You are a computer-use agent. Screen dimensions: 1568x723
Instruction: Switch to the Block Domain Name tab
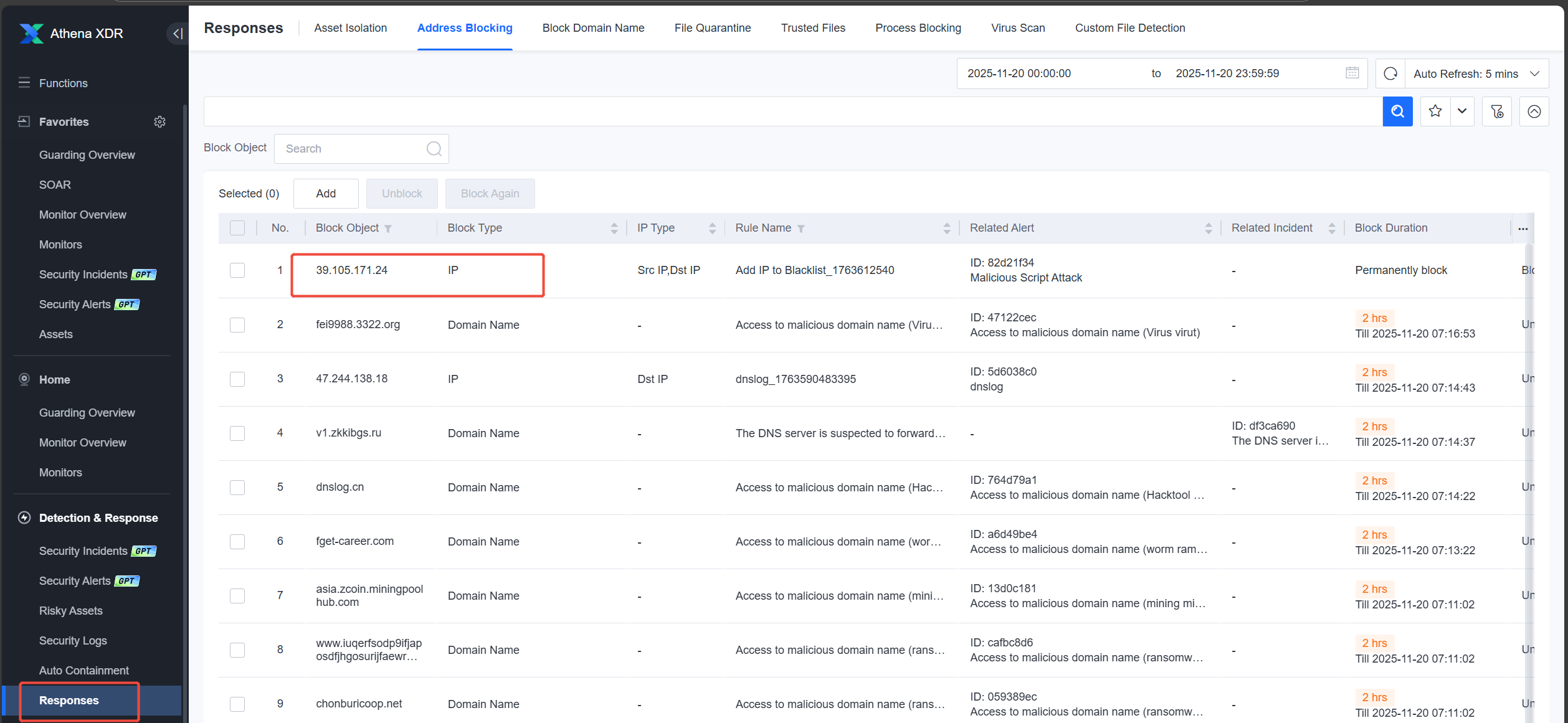coord(593,28)
